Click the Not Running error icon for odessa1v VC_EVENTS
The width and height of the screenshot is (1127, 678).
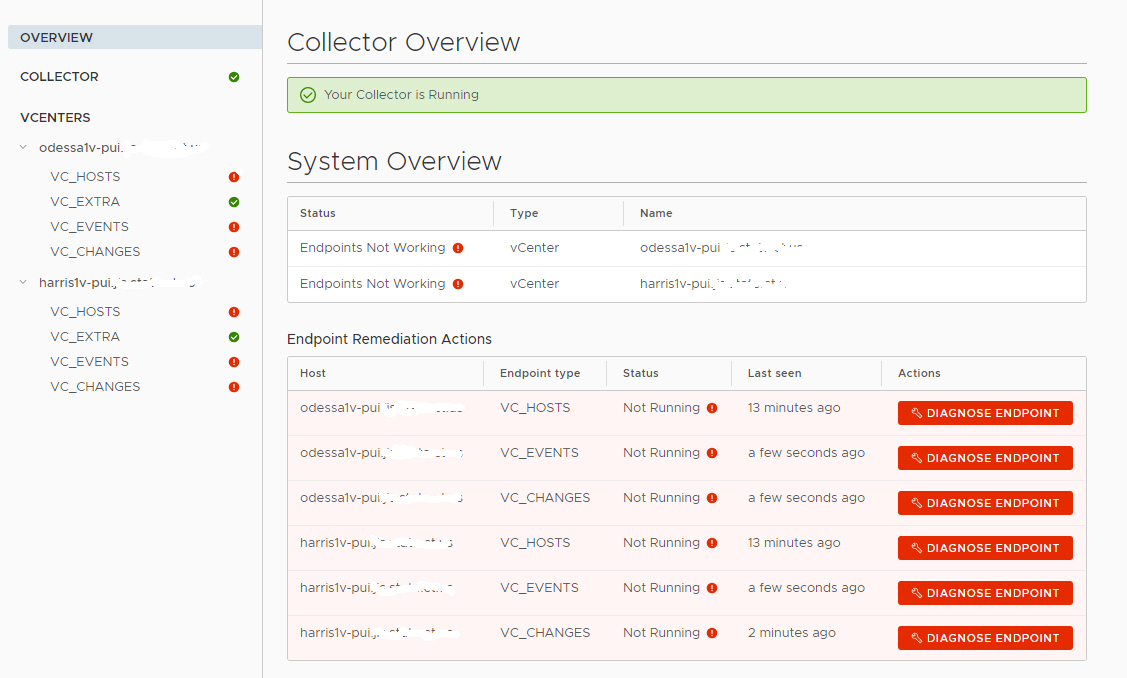click(710, 453)
